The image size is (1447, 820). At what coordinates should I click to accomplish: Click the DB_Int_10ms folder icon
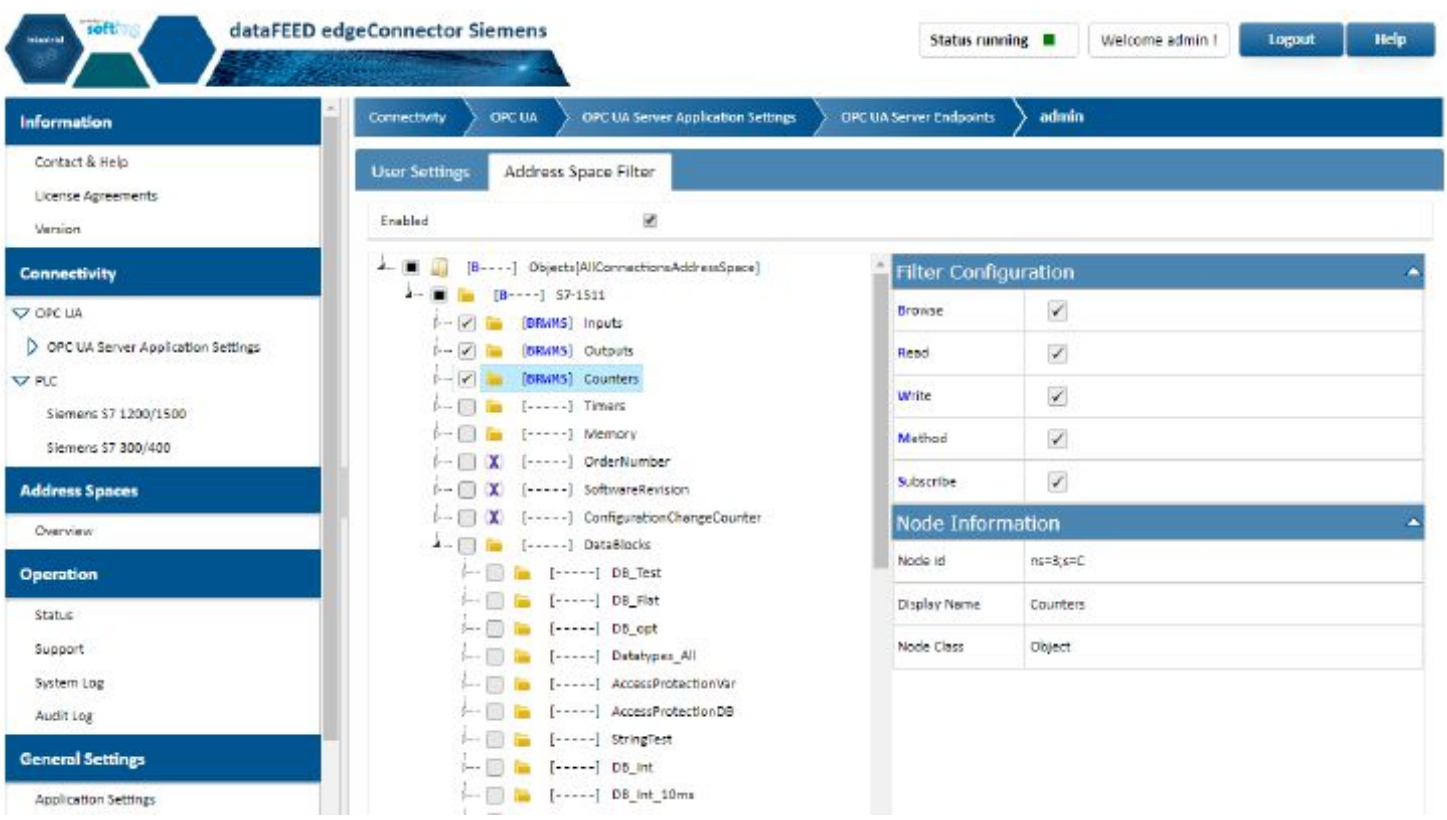click(x=521, y=795)
